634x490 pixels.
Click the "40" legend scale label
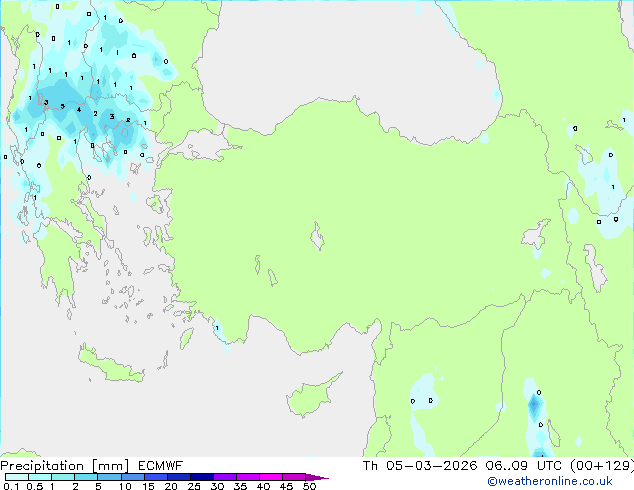263,486
